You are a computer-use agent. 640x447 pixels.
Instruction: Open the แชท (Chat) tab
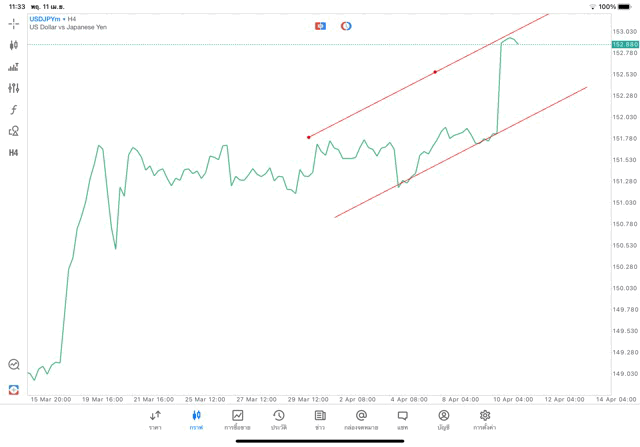tap(402, 420)
